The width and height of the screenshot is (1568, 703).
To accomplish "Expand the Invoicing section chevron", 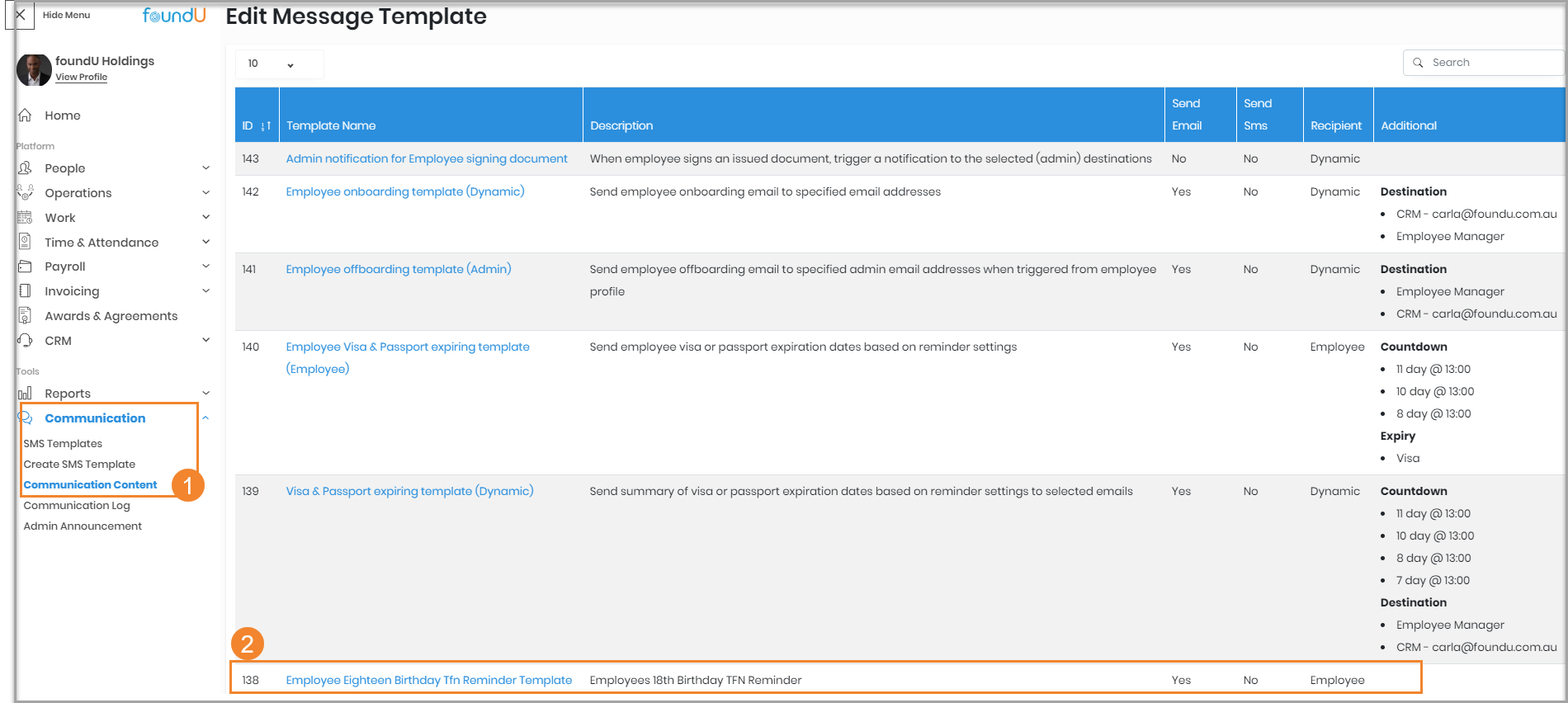I will [x=205, y=291].
